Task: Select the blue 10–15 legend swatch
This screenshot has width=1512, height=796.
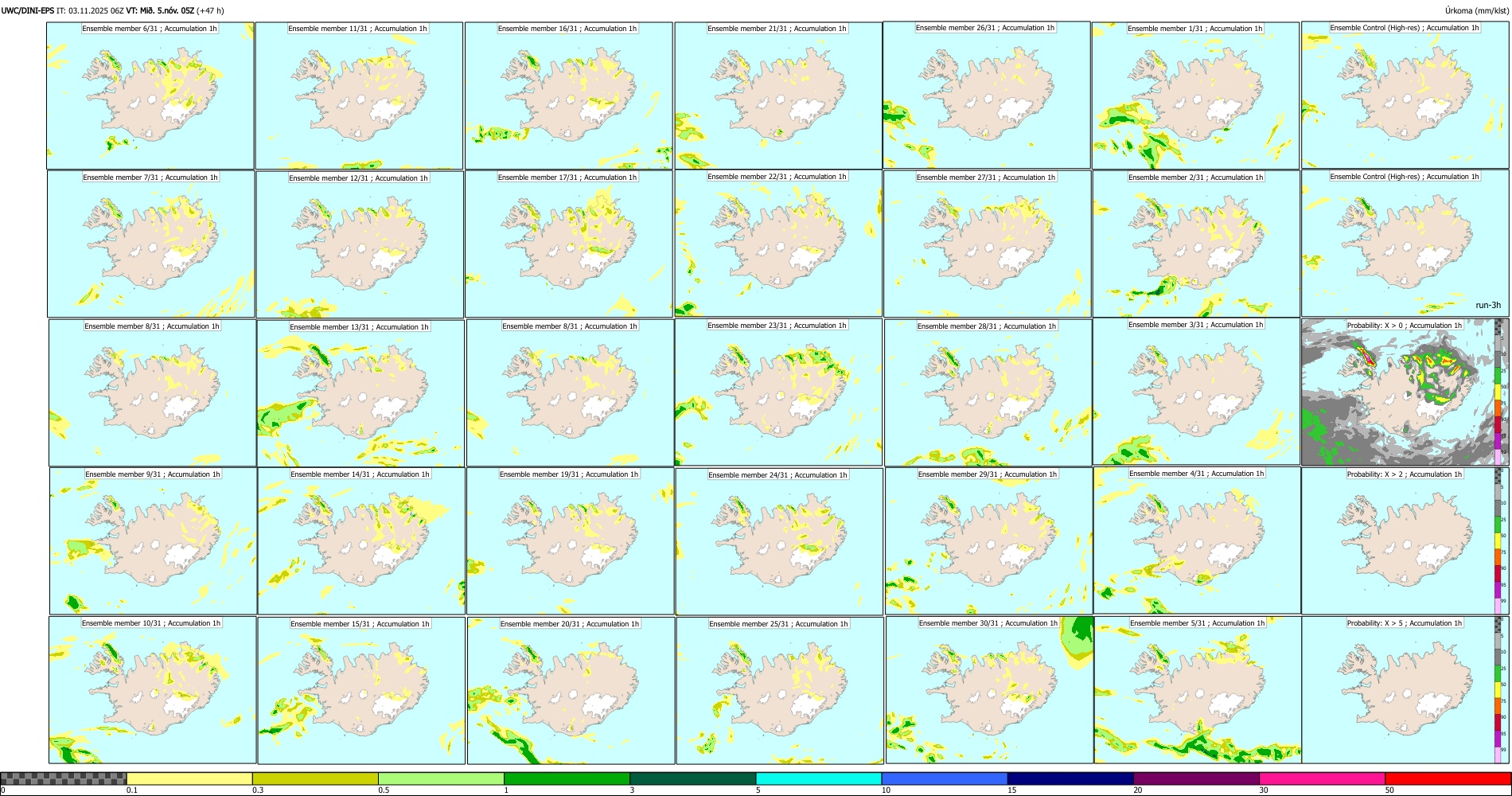Action: (945, 778)
